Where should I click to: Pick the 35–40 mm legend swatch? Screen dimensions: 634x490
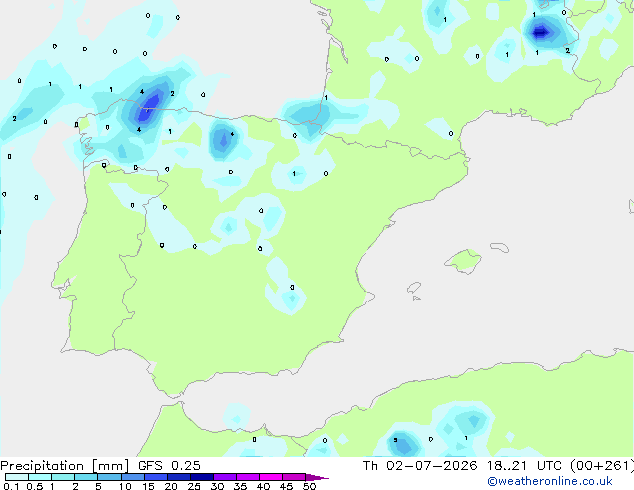click(x=248, y=477)
